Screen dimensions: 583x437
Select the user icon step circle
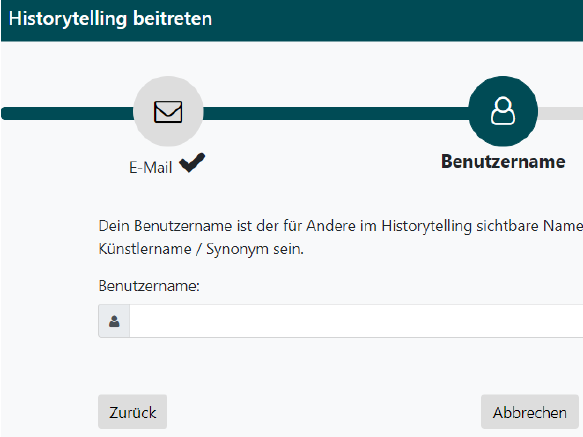pyautogui.click(x=503, y=111)
